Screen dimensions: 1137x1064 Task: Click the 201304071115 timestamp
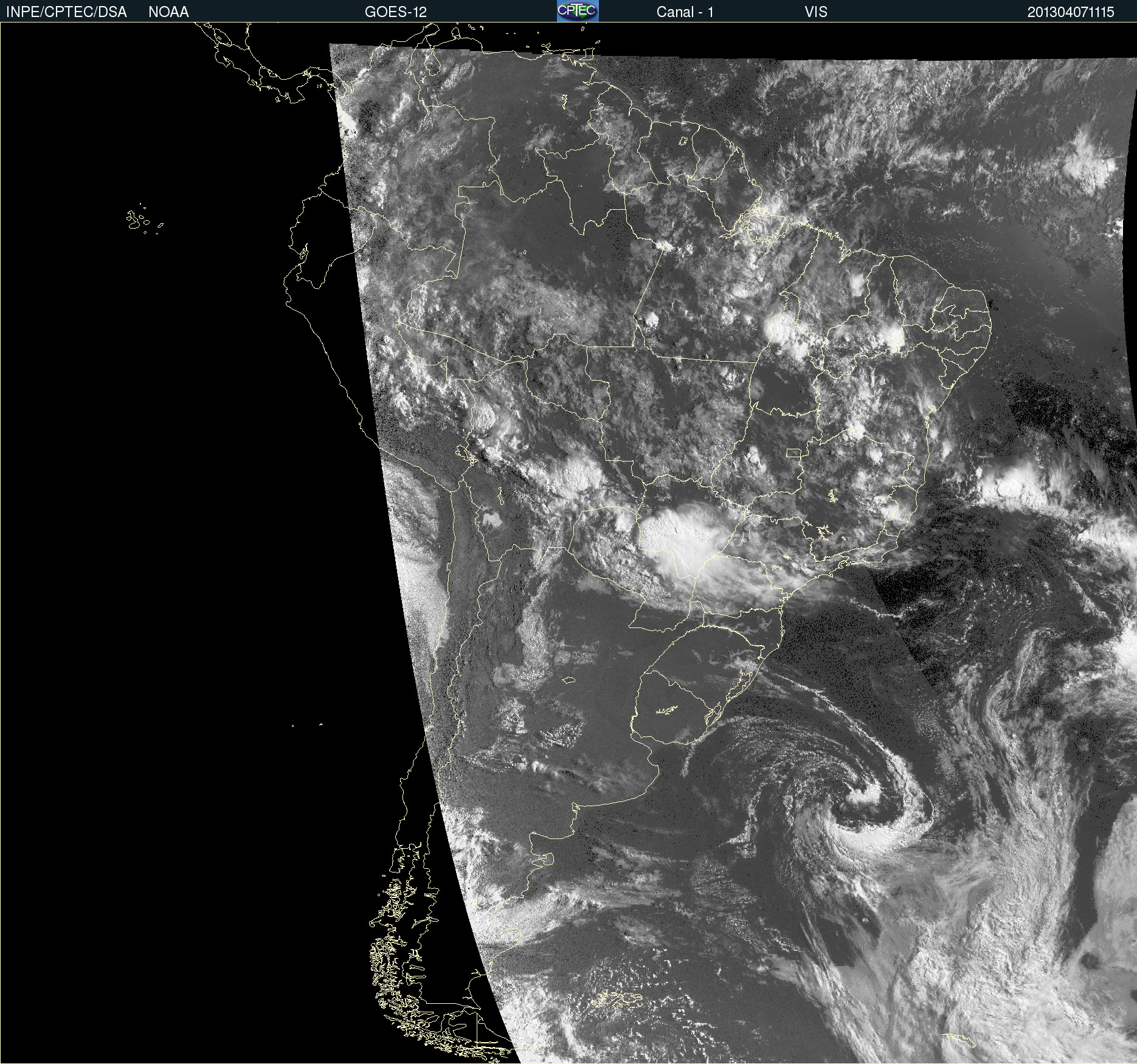1071,12
